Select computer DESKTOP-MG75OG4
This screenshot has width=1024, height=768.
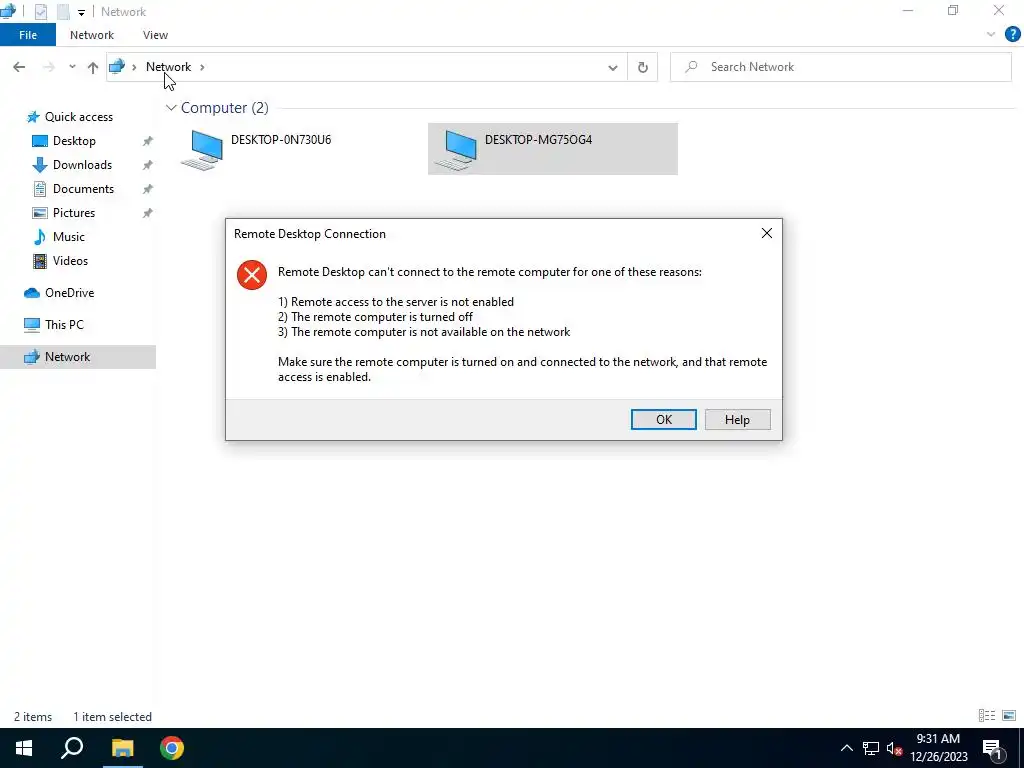(x=552, y=149)
